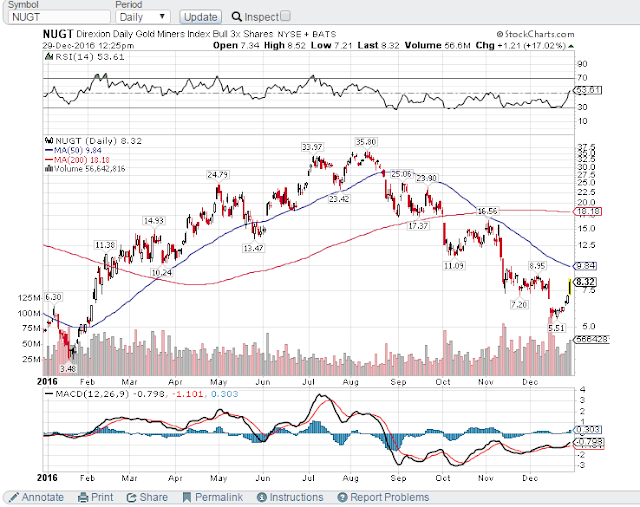Click the Share icon
This screenshot has width=640, height=507.
point(131,497)
